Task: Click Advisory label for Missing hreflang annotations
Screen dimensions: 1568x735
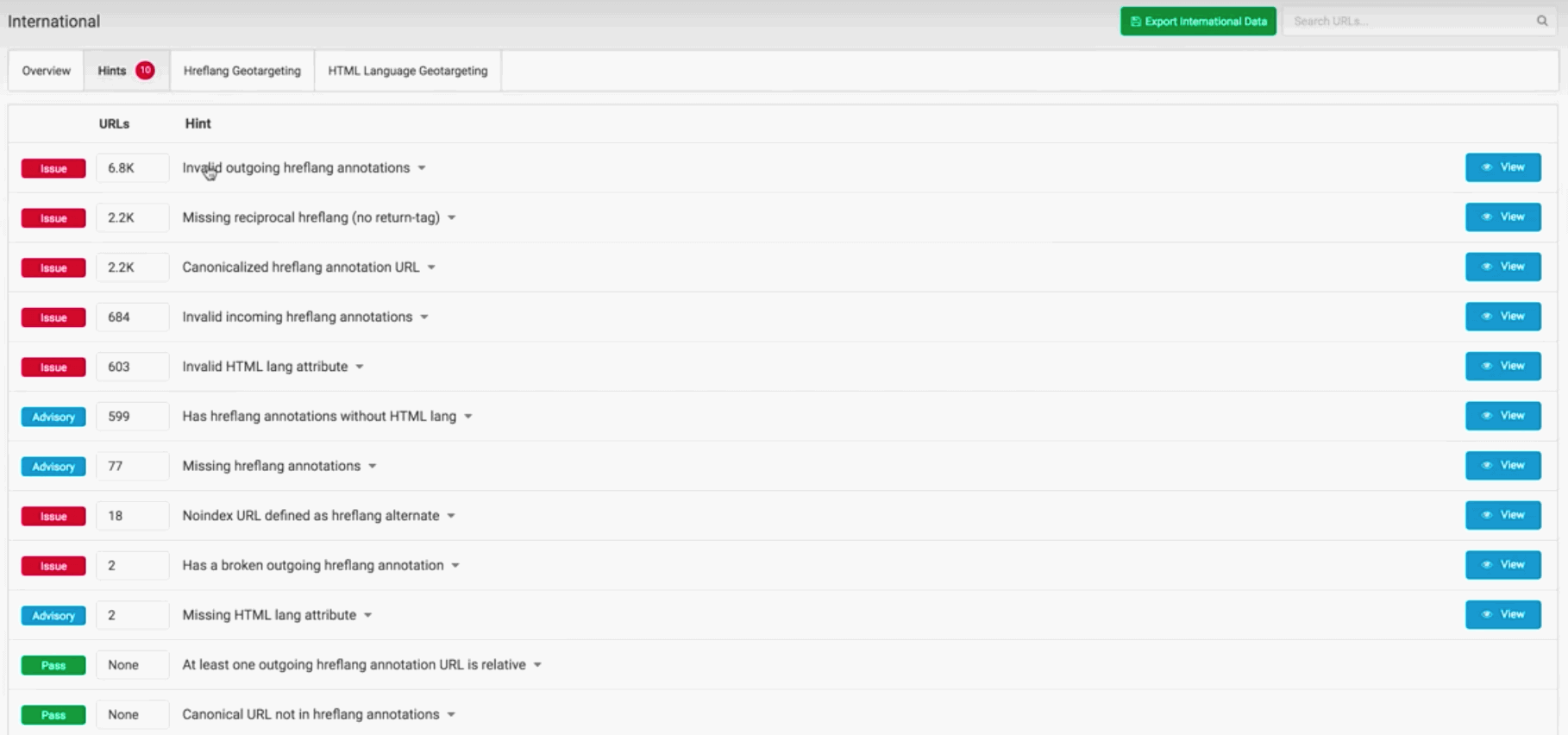Action: click(x=53, y=467)
